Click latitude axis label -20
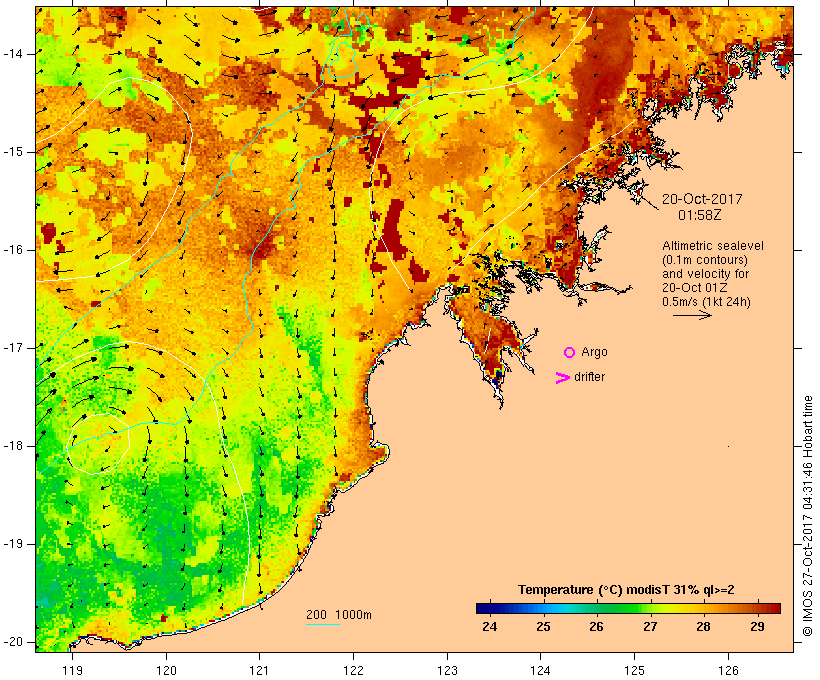Viewport: 820px width, 680px height. (13, 642)
